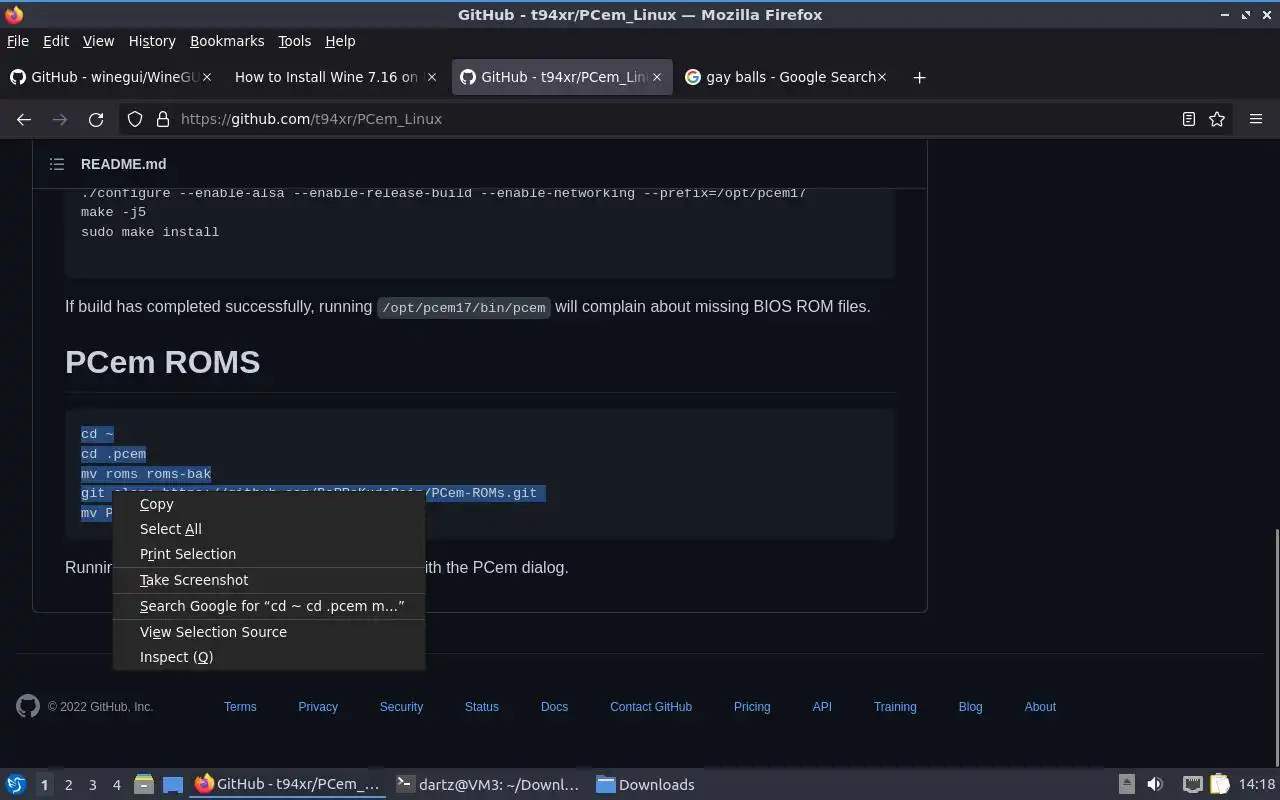Image resolution: width=1280 pixels, height=800 pixels.
Task: Click the Firefox GitHub taskbar entry
Action: tap(288, 785)
